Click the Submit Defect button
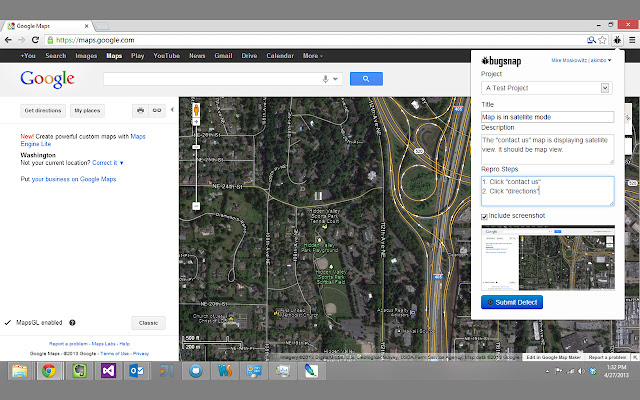 pos(512,302)
